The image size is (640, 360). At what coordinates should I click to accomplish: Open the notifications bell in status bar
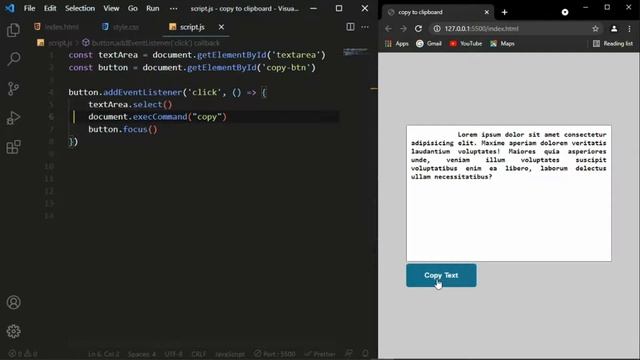click(365, 353)
